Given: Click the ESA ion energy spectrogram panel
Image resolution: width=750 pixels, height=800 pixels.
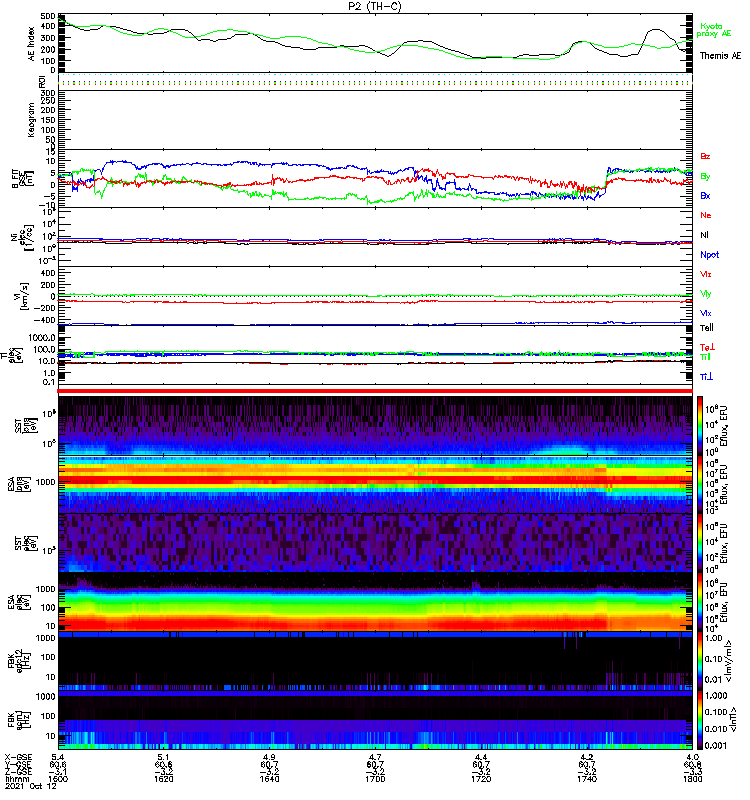Looking at the screenshot, I should tap(375, 484).
